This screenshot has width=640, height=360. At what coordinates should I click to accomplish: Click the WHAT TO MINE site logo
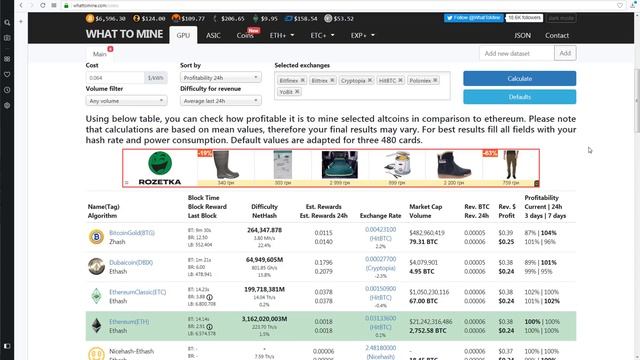(x=124, y=34)
